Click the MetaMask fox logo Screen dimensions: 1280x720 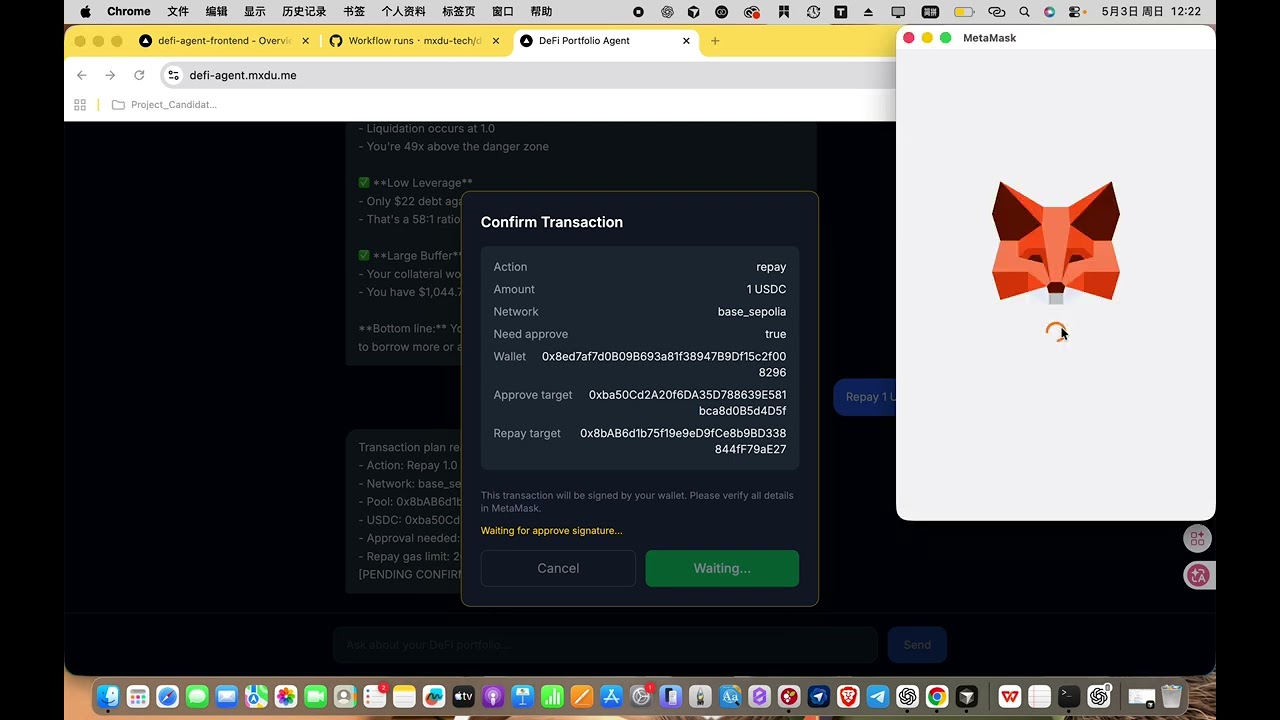click(x=1056, y=242)
